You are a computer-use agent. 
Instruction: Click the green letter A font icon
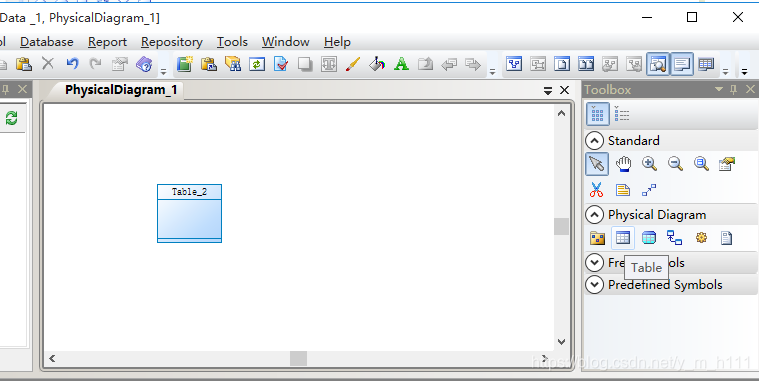401,64
